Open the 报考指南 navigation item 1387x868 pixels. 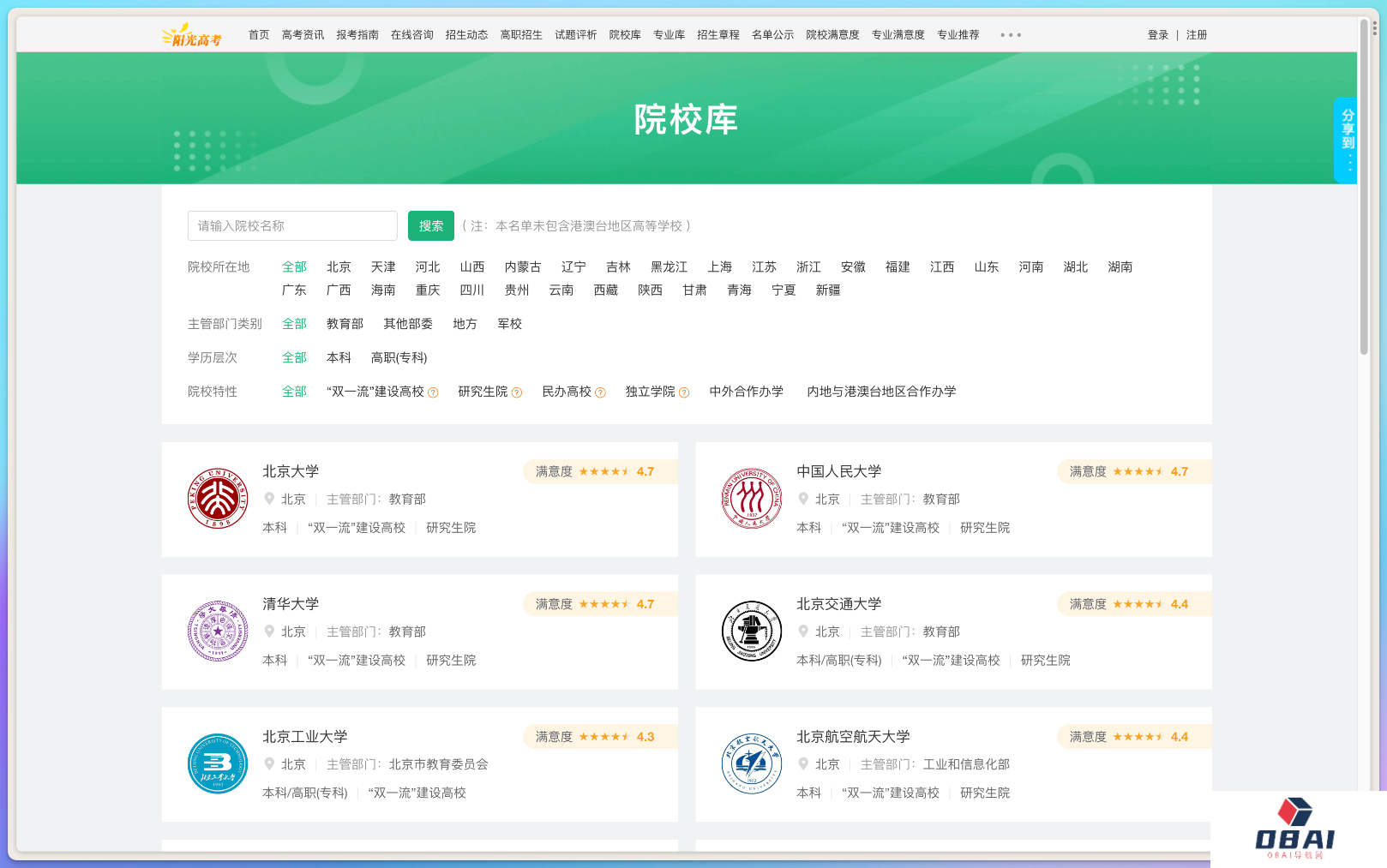(357, 35)
